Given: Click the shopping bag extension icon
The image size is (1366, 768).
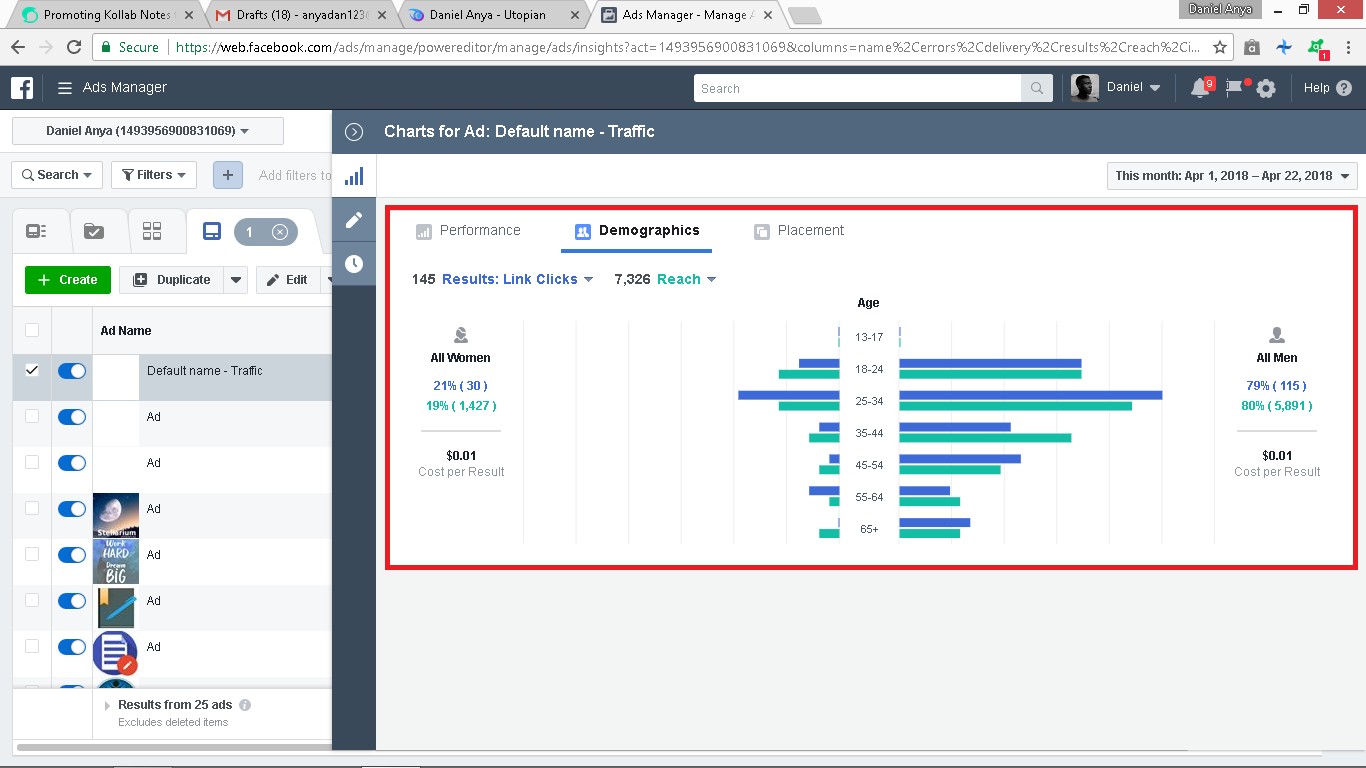Looking at the screenshot, I should click(1252, 47).
